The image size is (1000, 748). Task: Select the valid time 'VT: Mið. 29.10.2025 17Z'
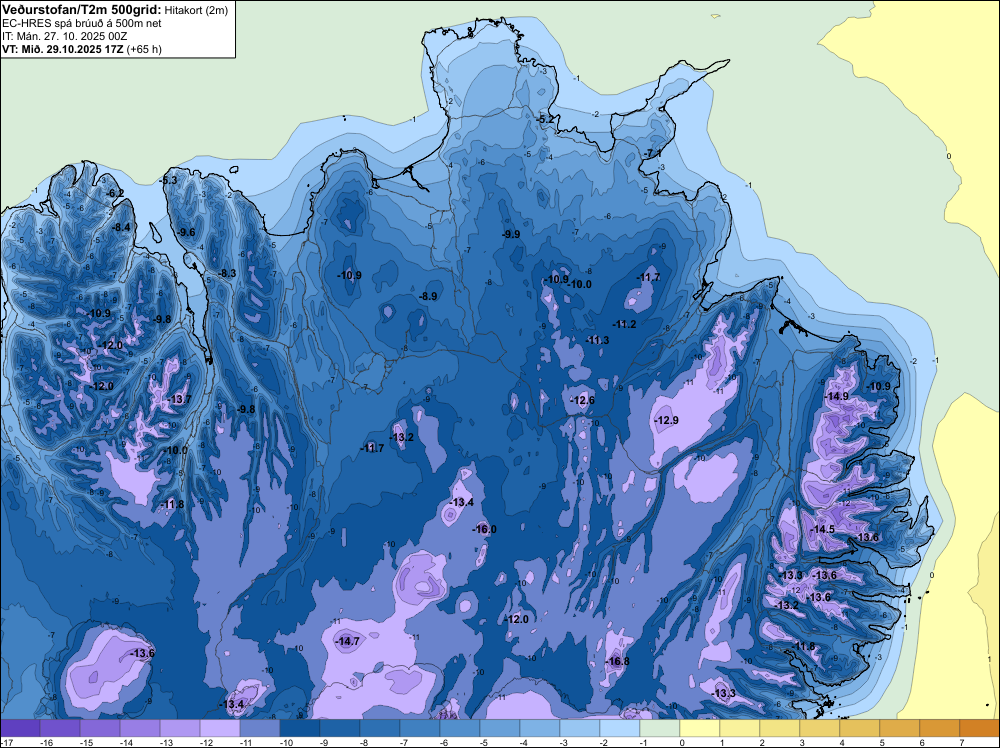coord(63,49)
